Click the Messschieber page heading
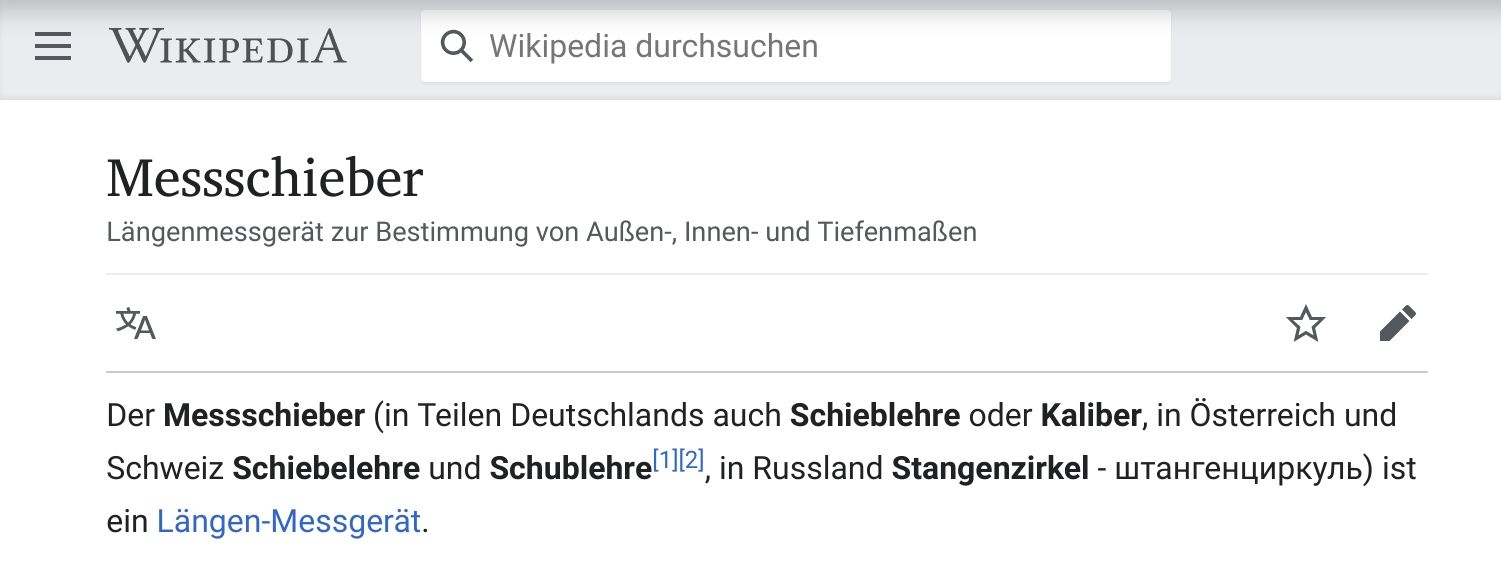This screenshot has height=574, width=1501. coord(265,179)
